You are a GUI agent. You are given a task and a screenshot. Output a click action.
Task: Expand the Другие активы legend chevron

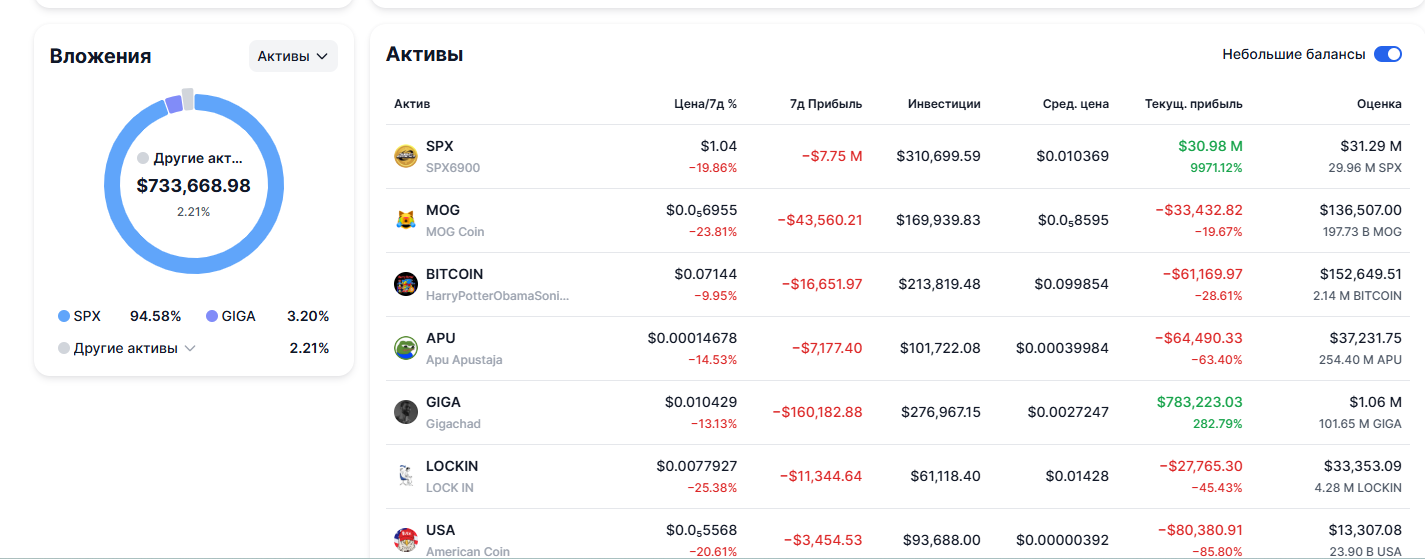coord(190,348)
